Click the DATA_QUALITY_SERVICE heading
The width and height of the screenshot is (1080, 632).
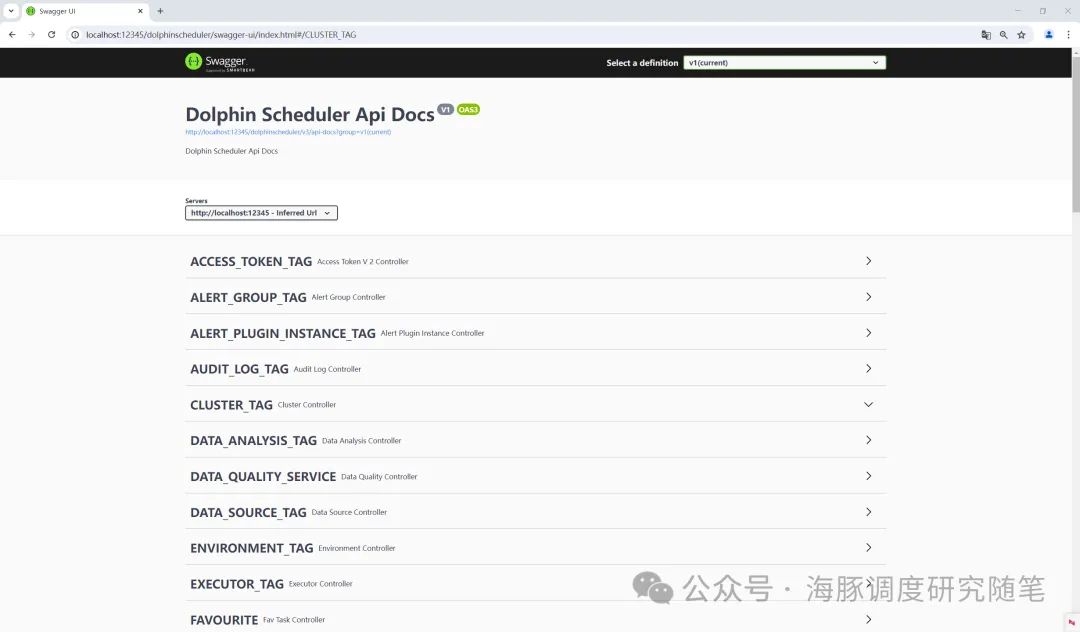click(263, 476)
